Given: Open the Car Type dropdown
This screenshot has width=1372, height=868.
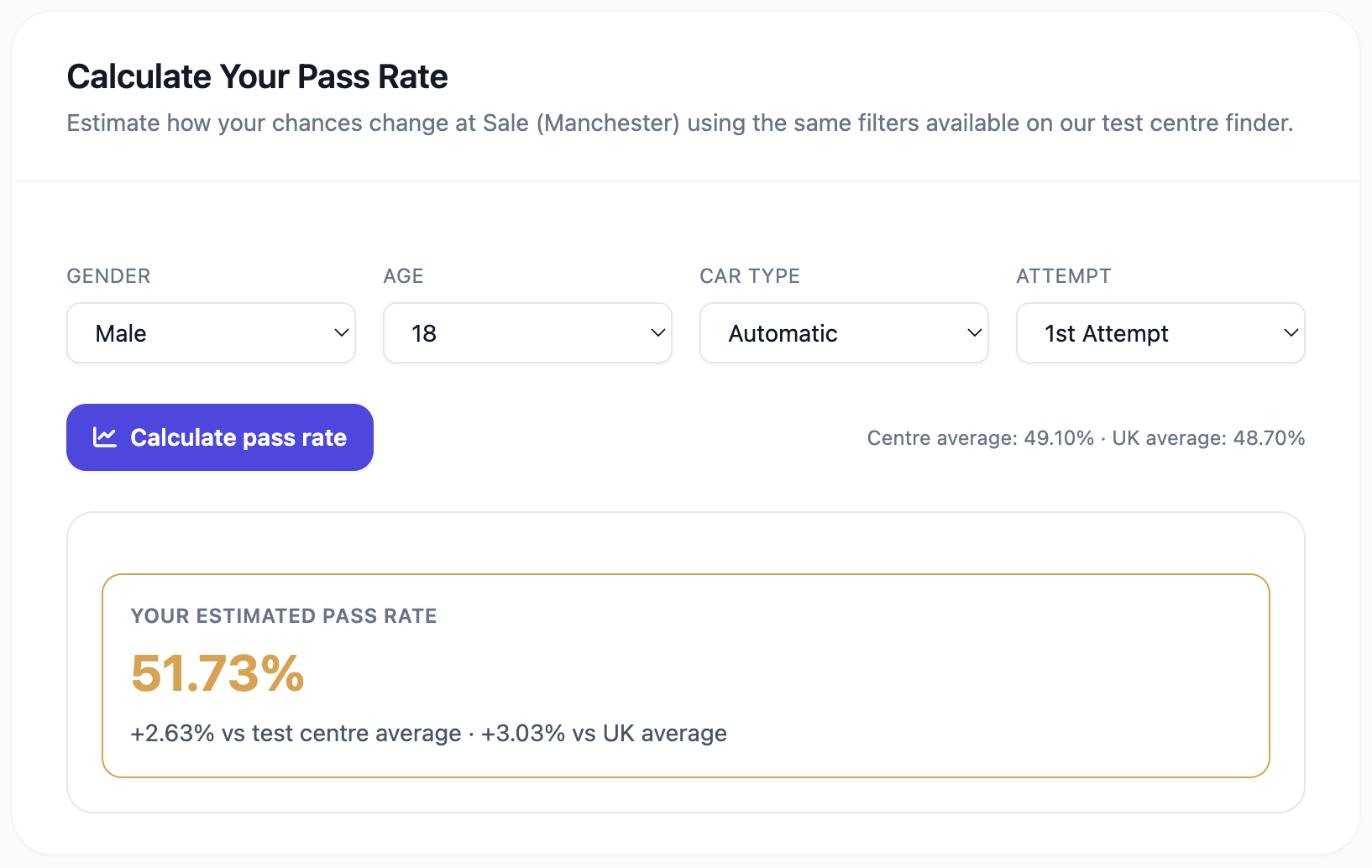Looking at the screenshot, I should point(843,332).
